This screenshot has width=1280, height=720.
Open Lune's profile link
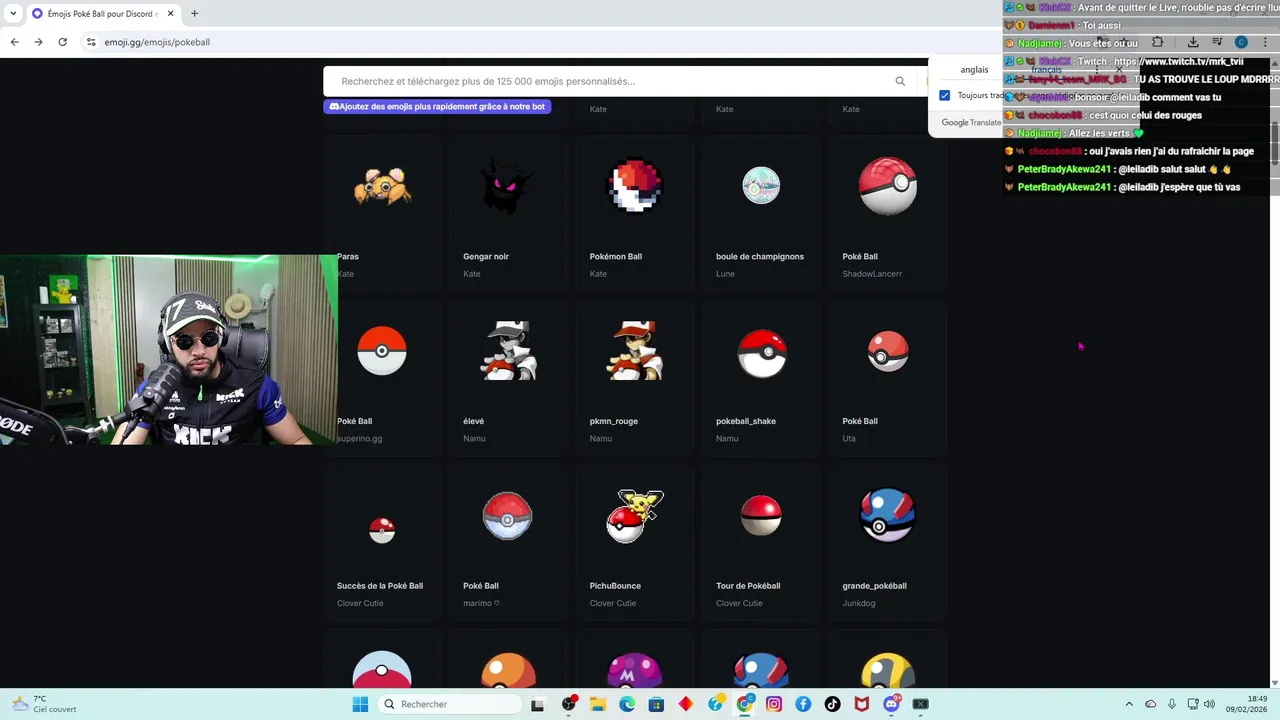coord(725,274)
